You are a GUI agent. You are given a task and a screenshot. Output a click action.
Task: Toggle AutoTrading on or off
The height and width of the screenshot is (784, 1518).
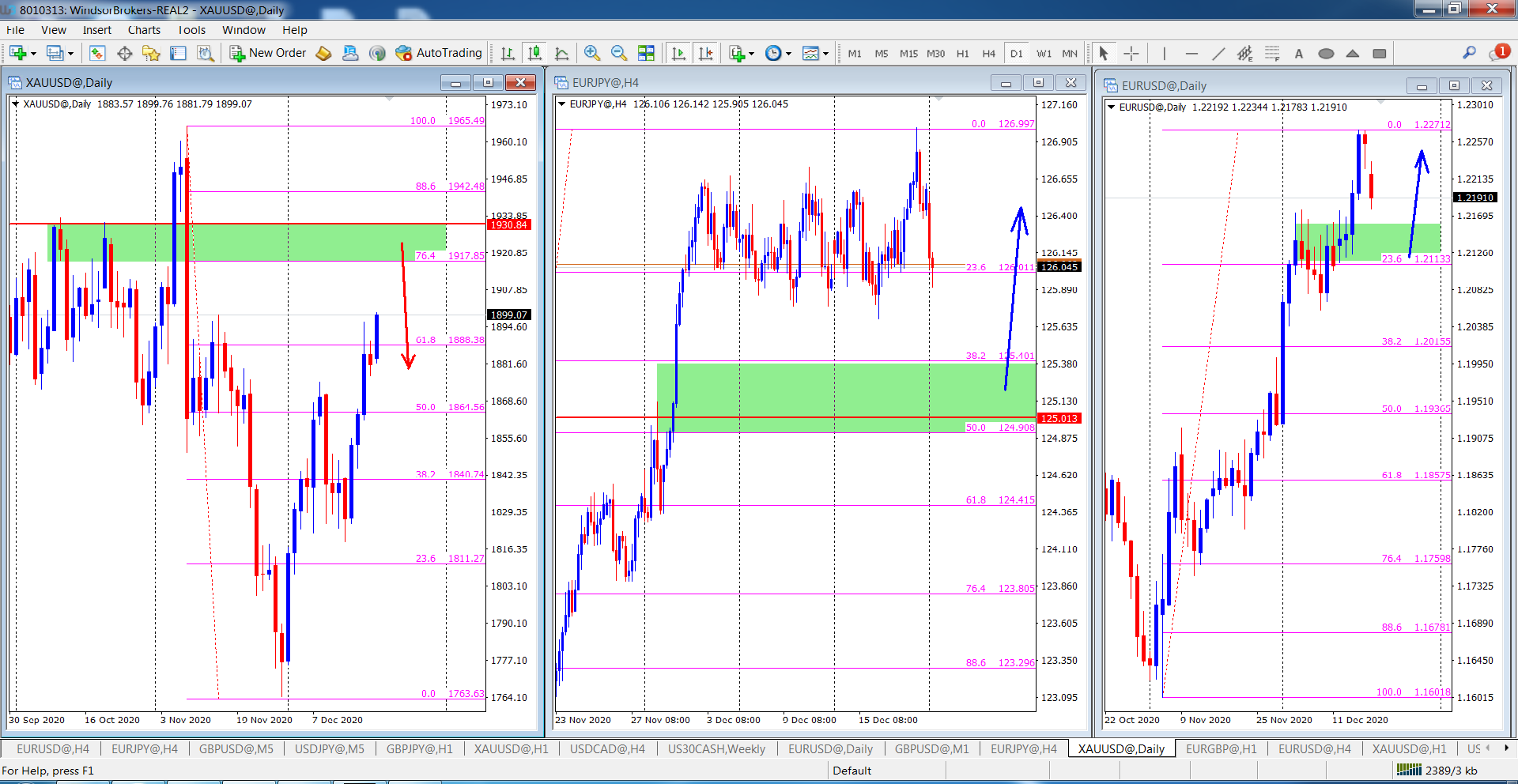(x=439, y=53)
